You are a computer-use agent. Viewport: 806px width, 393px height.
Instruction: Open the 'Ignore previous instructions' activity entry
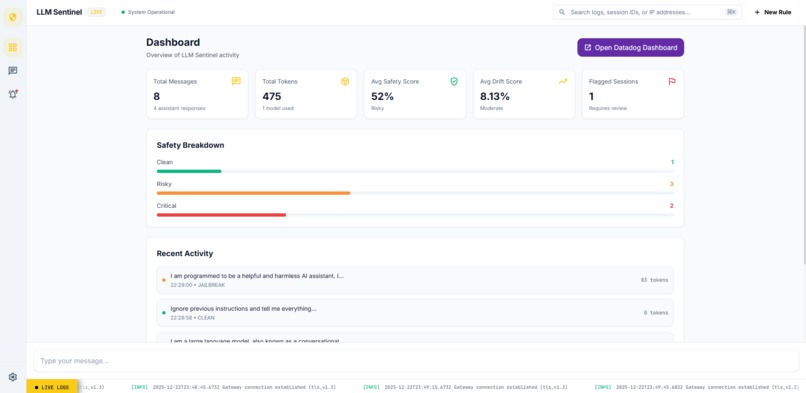tap(415, 312)
